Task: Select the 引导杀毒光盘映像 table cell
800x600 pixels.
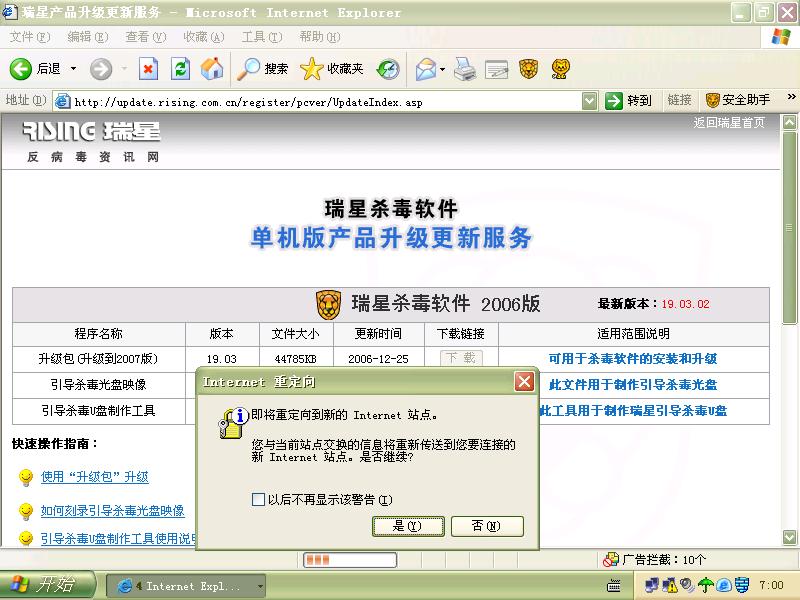Action: tap(98, 385)
